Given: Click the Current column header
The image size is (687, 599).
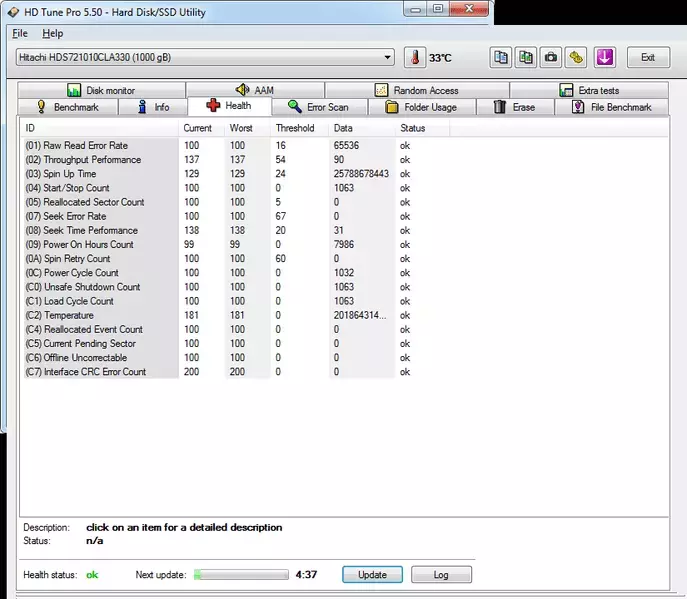Looking at the screenshot, I should click(202, 128).
